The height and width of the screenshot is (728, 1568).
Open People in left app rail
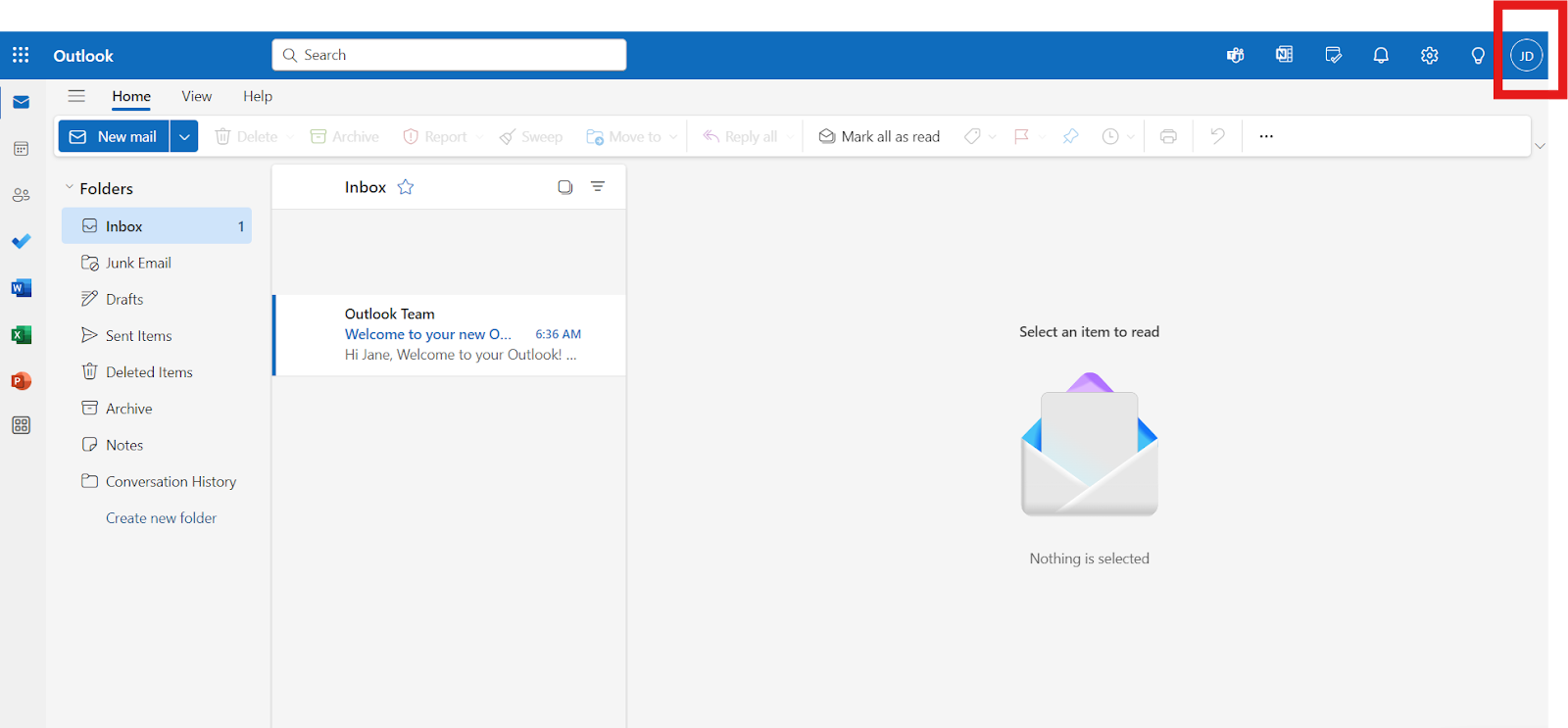(21, 195)
